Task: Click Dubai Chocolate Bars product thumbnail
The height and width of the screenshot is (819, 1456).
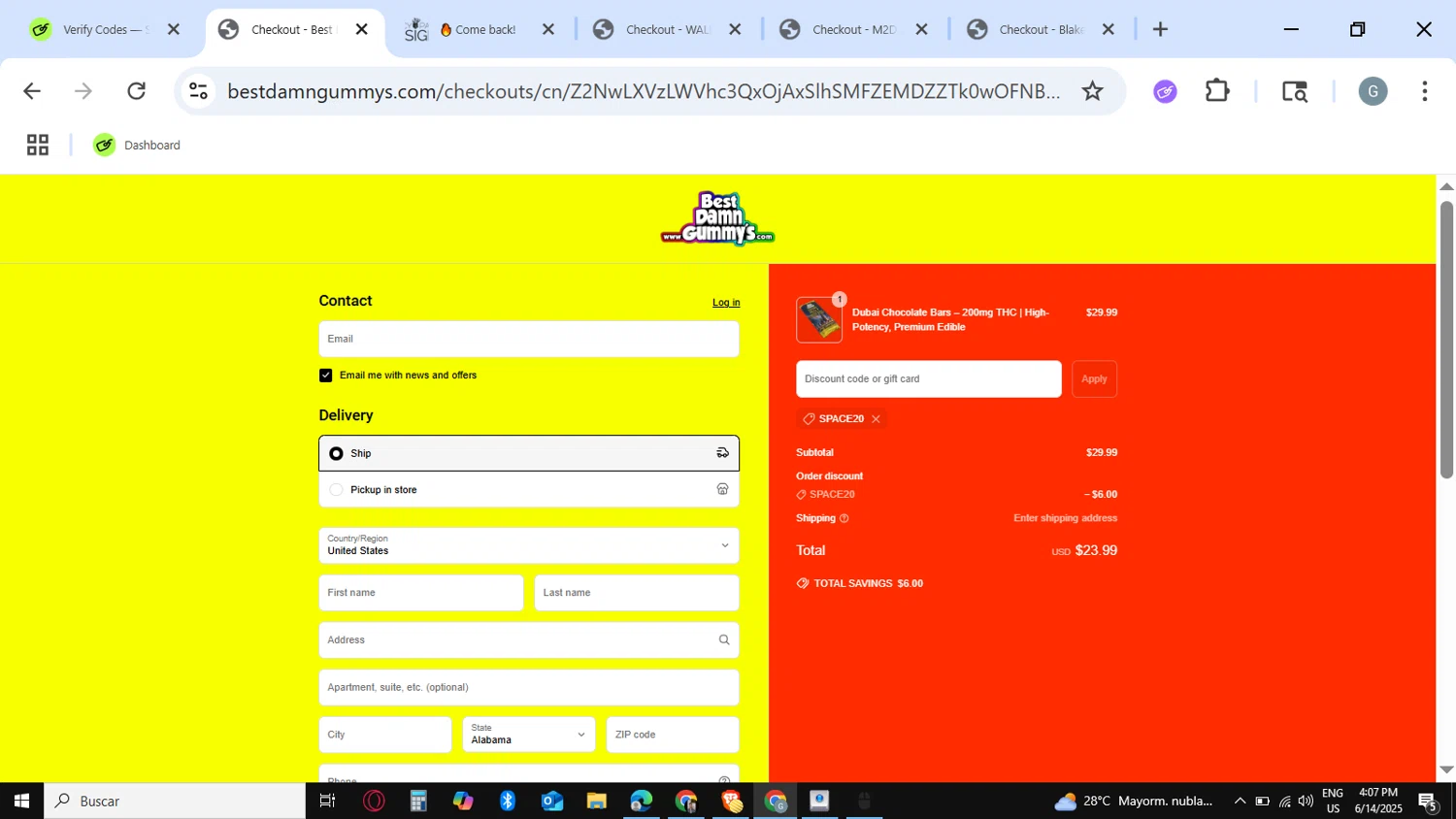Action: pos(819,319)
